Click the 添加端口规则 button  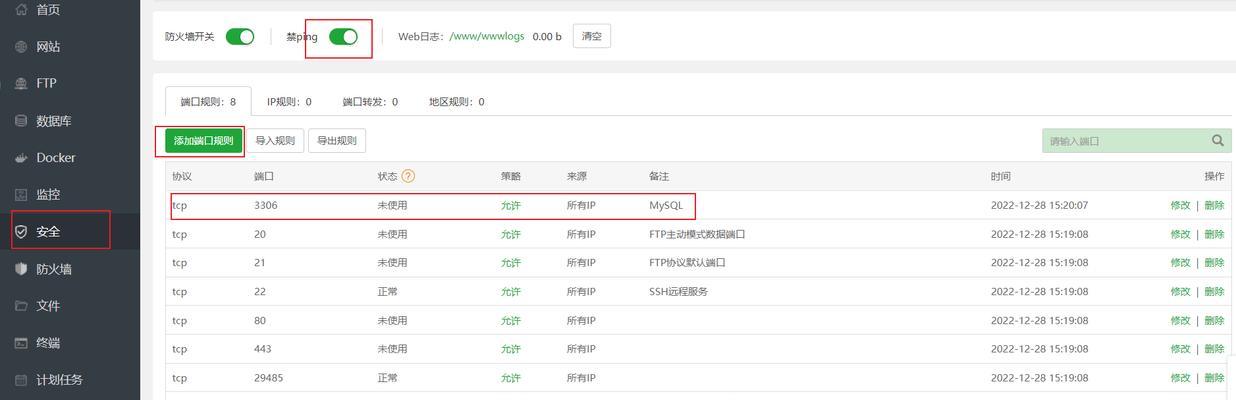coord(204,141)
